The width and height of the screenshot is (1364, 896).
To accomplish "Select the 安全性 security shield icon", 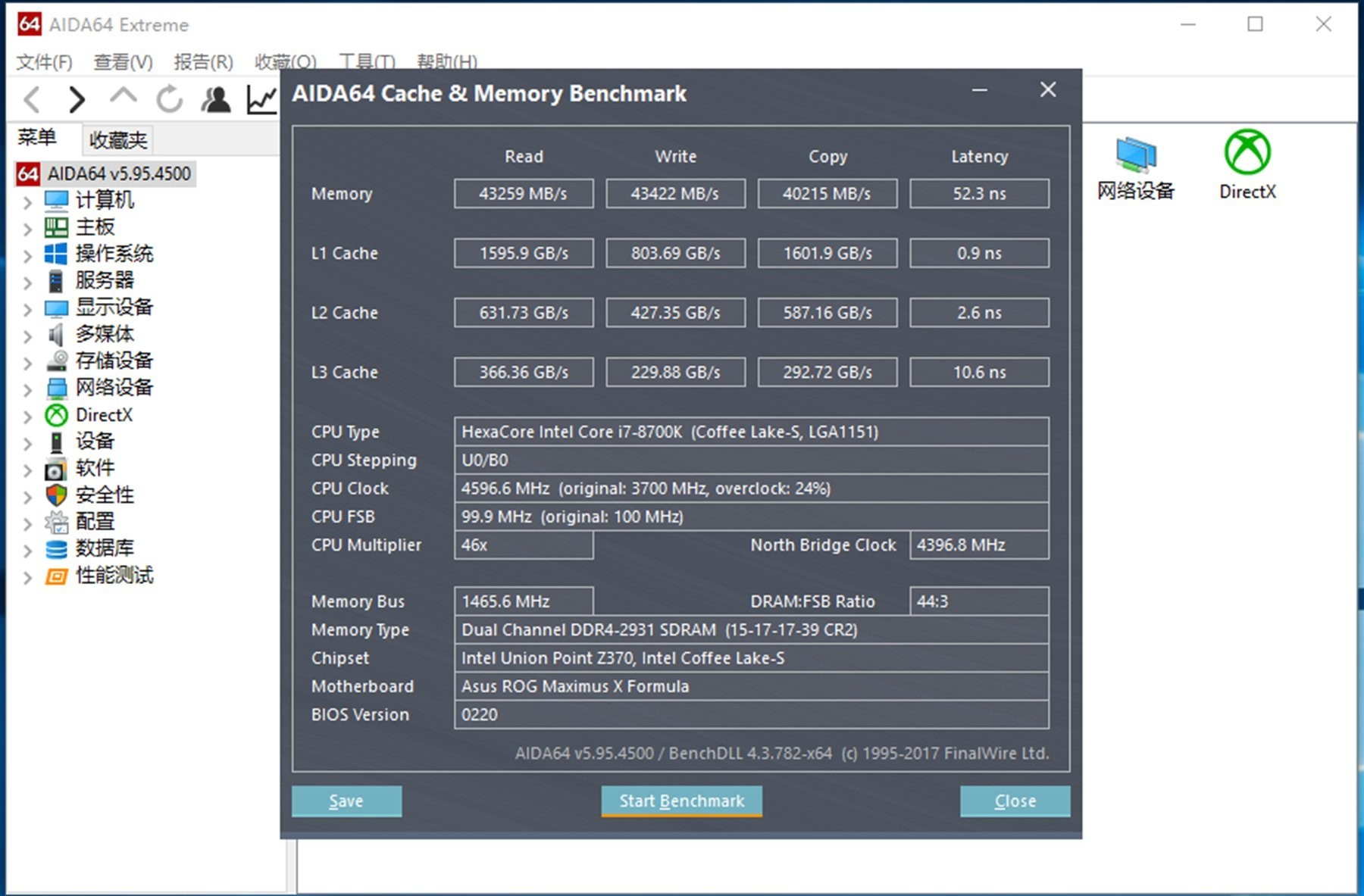I will [x=56, y=495].
